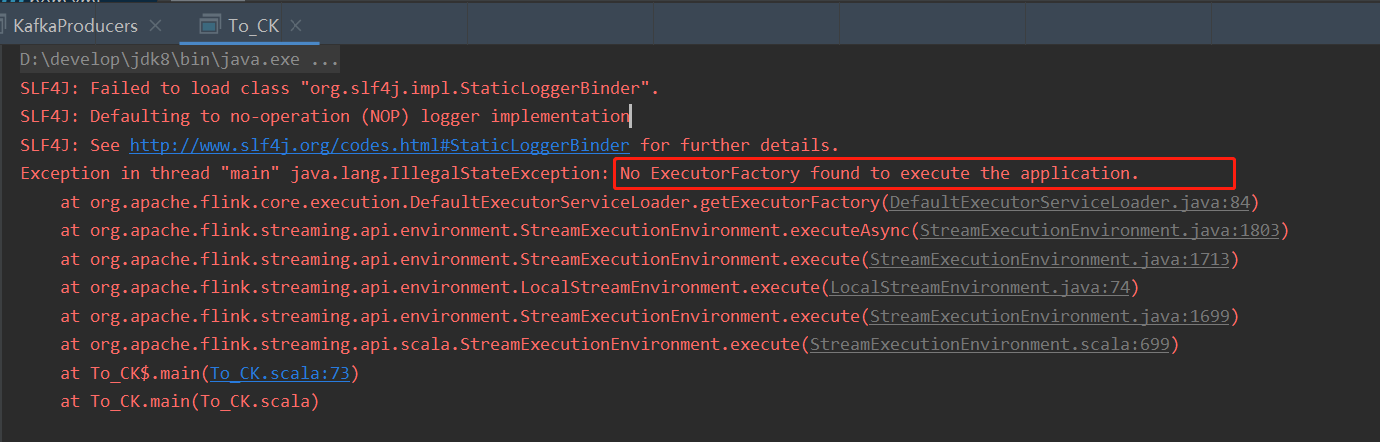Screen dimensions: 1380x442
Task: Open StreamExecutionEnvironment.scala:699 link
Action: pos(989,345)
